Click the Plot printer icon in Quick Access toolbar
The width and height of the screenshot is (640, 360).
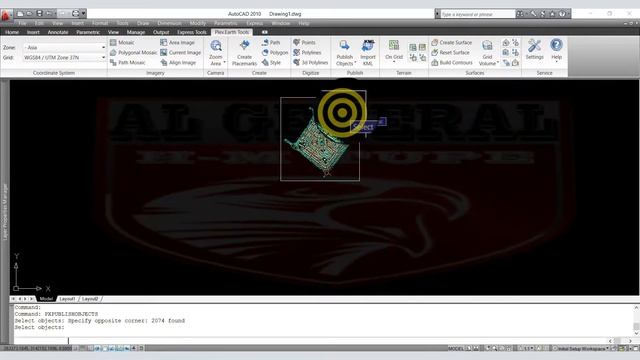75,13
